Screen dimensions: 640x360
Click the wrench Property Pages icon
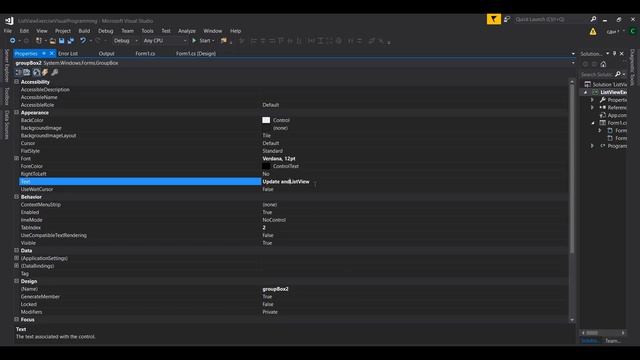pyautogui.click(x=54, y=72)
